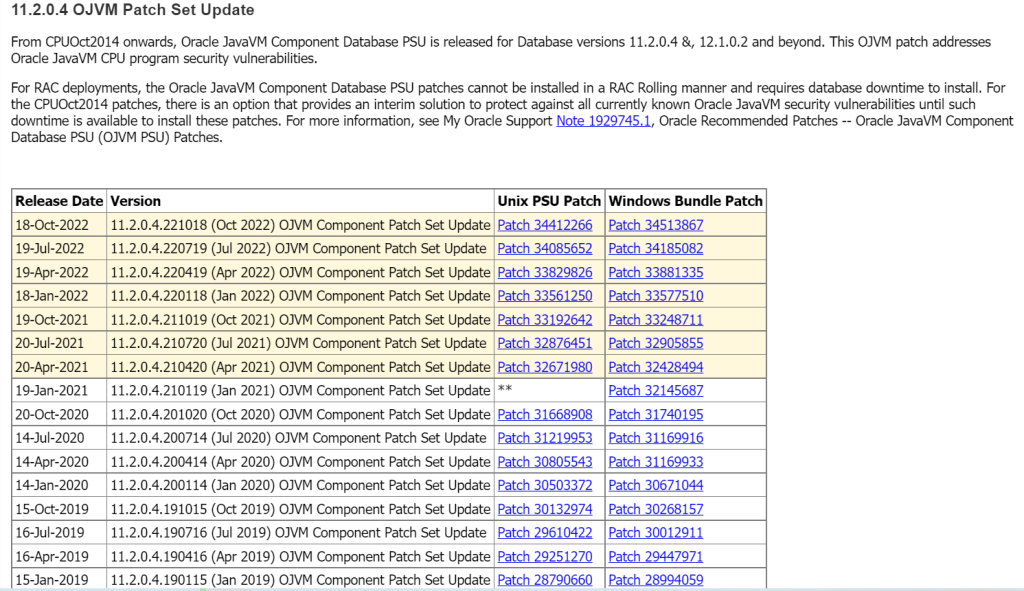Click Unix PSU Patch 32876451
1024x591 pixels.
(545, 343)
